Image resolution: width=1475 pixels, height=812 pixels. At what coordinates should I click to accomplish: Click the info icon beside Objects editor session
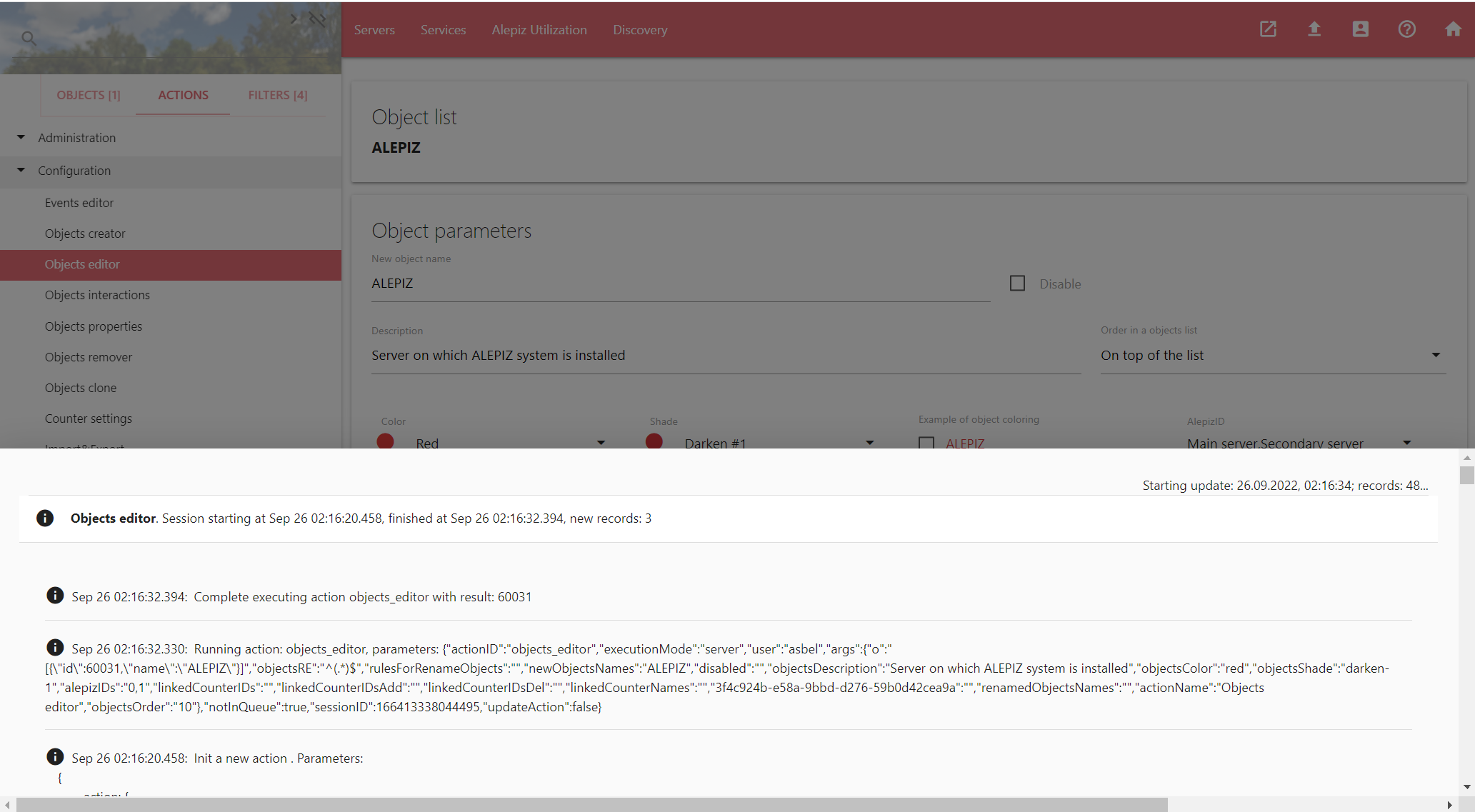(x=45, y=518)
